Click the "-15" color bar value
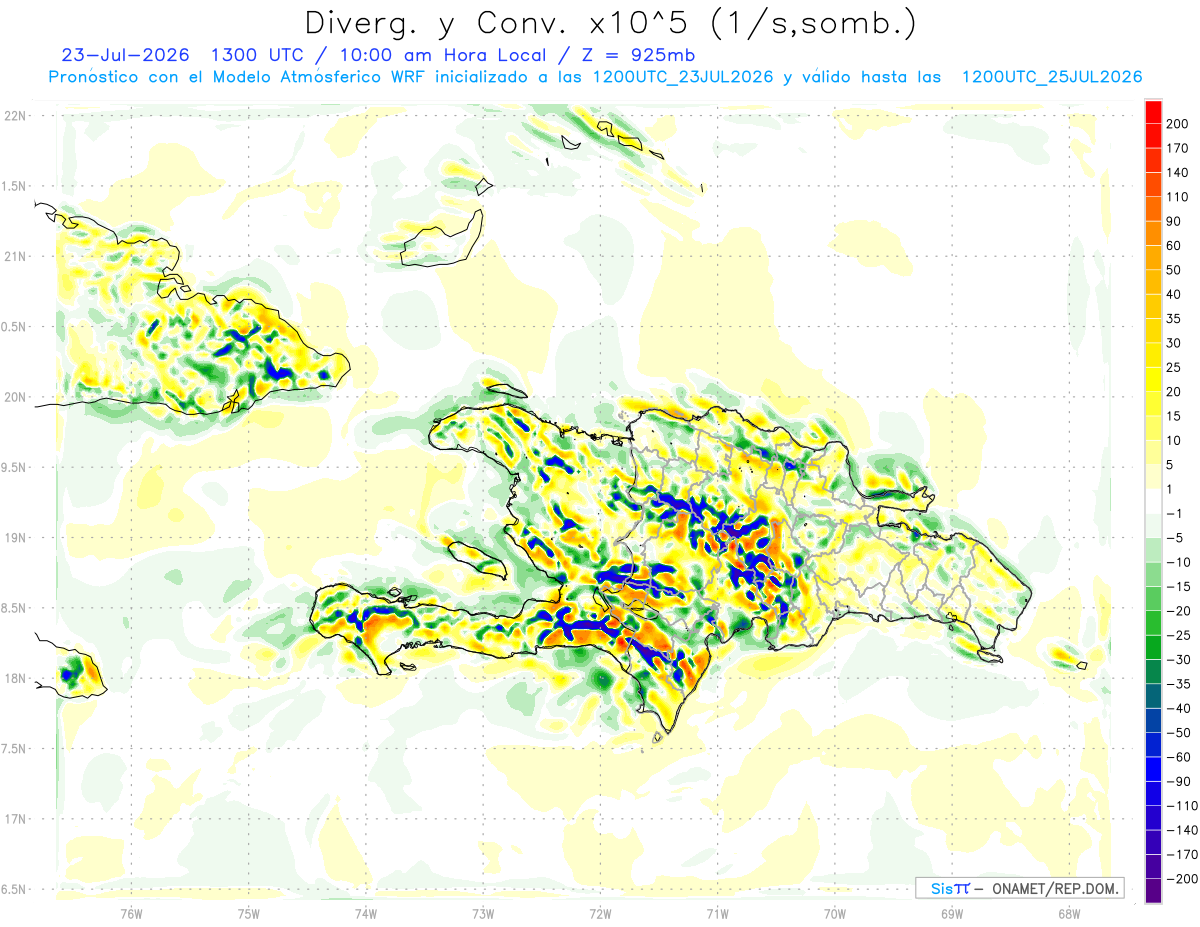The image size is (1200, 927). click(1178, 586)
